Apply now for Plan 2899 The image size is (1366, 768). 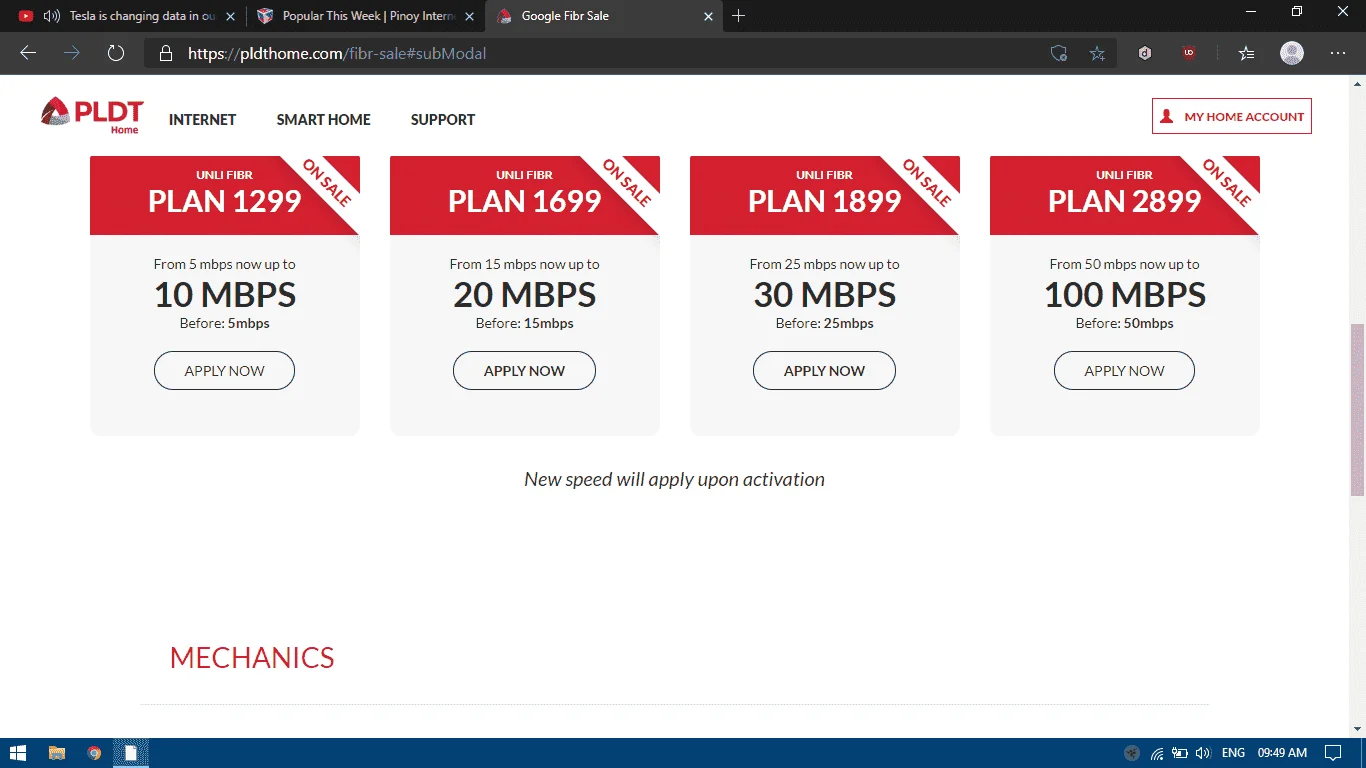[1124, 371]
